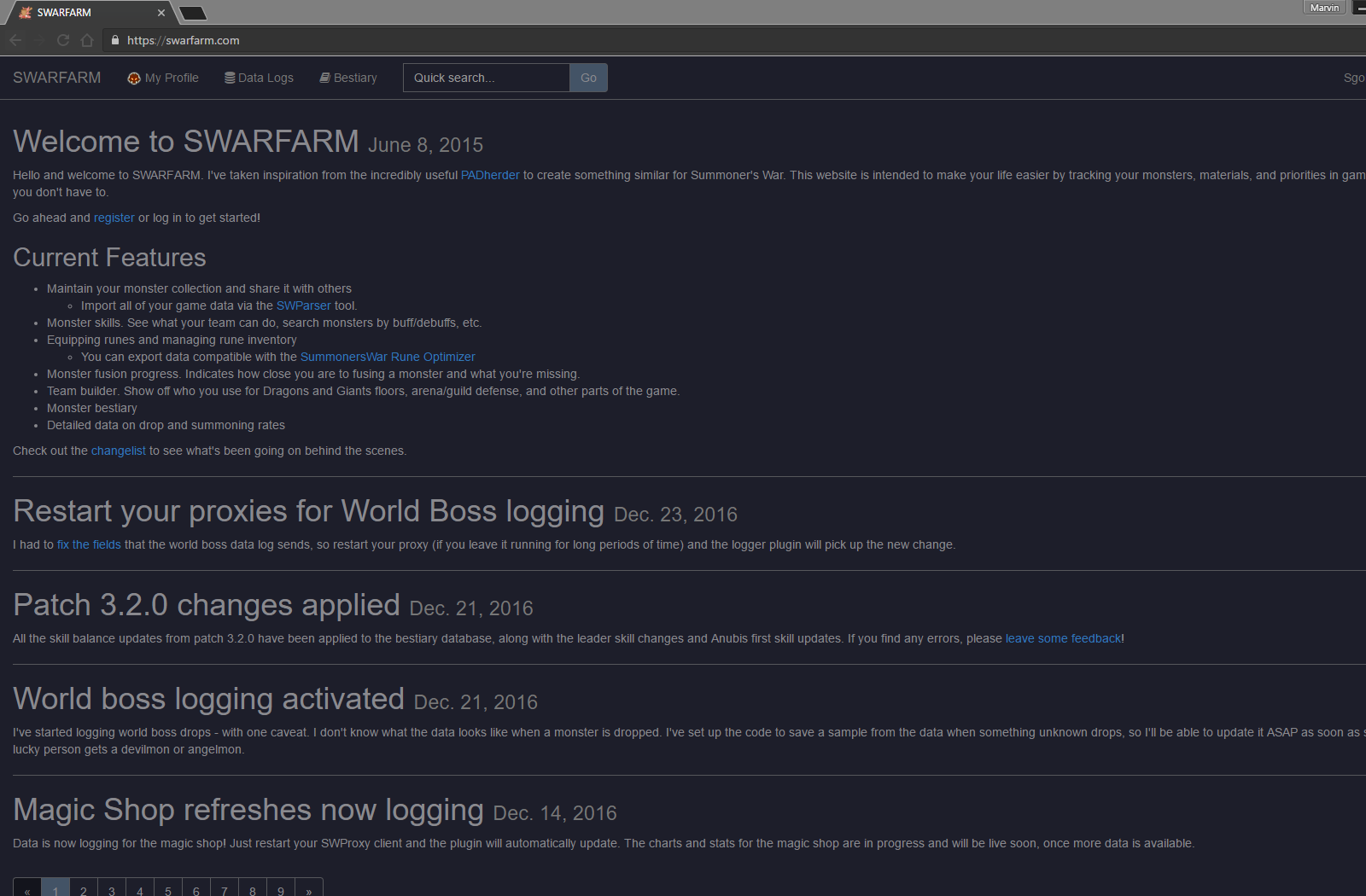The height and width of the screenshot is (896, 1366).
Task: Click 'Restart your proxies for World Boss logging' heading
Action: point(309,511)
